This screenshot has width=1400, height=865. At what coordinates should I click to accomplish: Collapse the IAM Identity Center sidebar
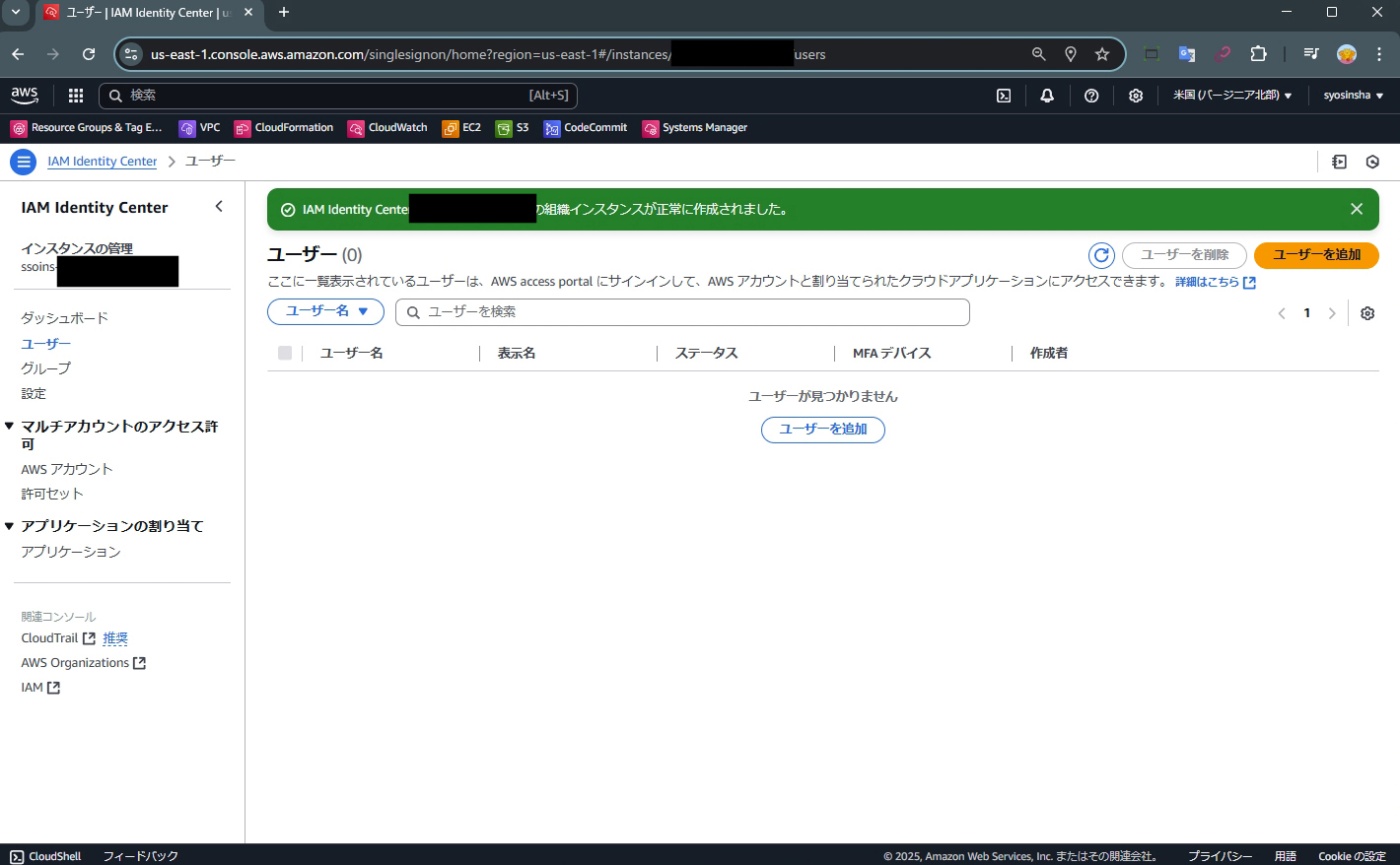click(x=219, y=207)
